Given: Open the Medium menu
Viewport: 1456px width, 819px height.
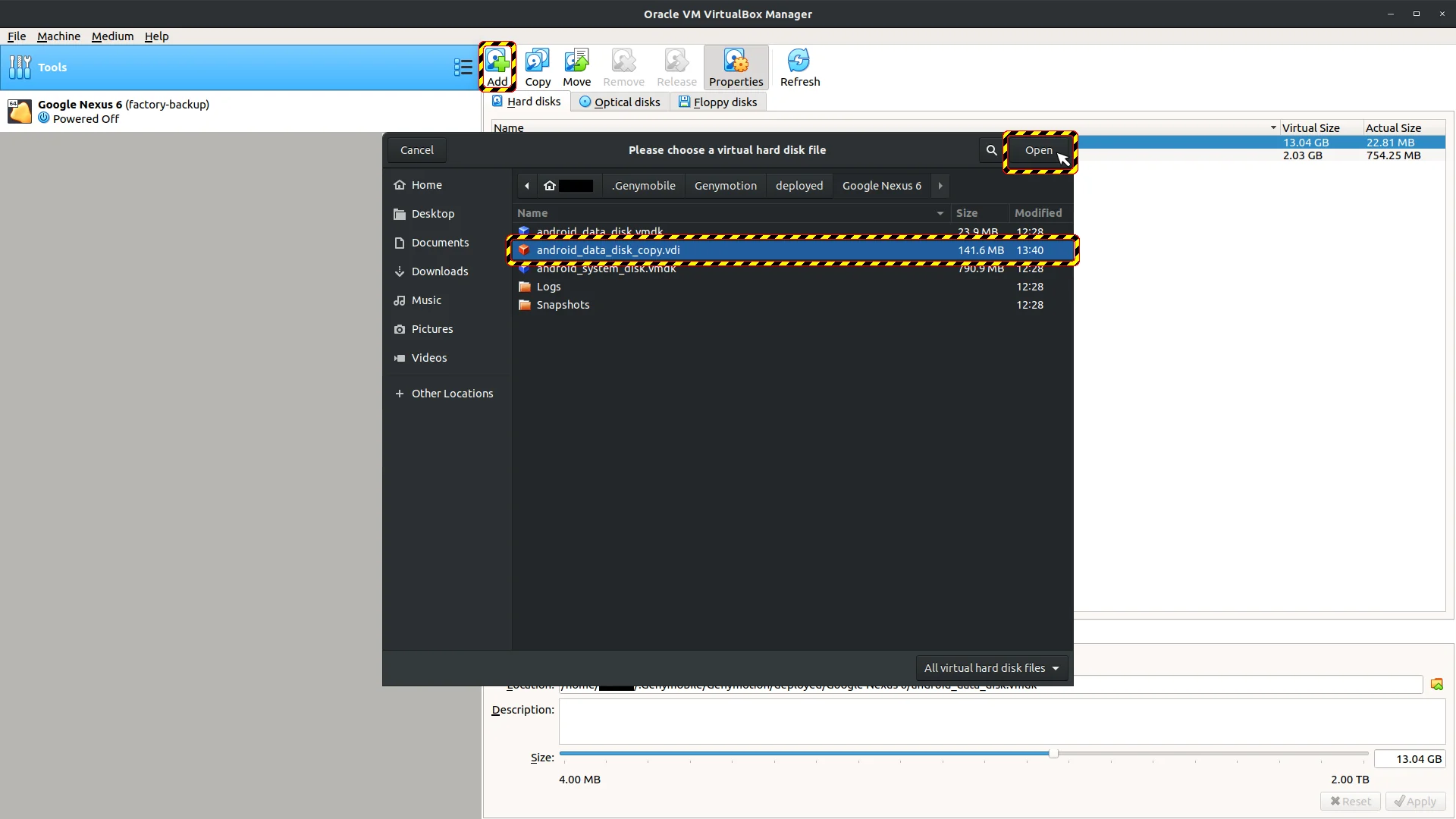Looking at the screenshot, I should point(111,36).
